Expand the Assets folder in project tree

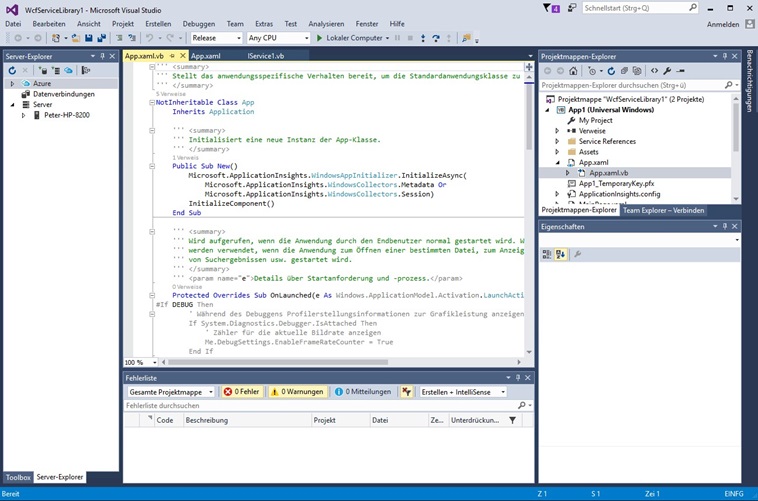pyautogui.click(x=558, y=152)
